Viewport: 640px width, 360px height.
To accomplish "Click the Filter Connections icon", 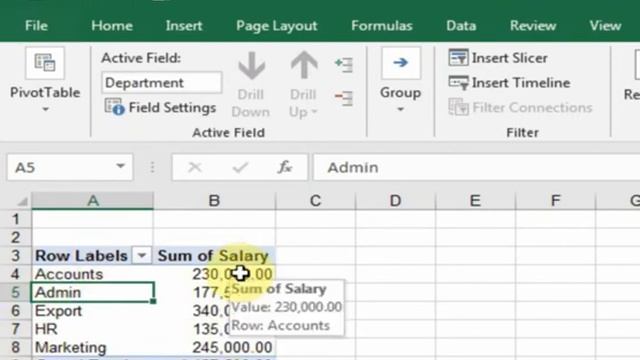I will (x=458, y=107).
